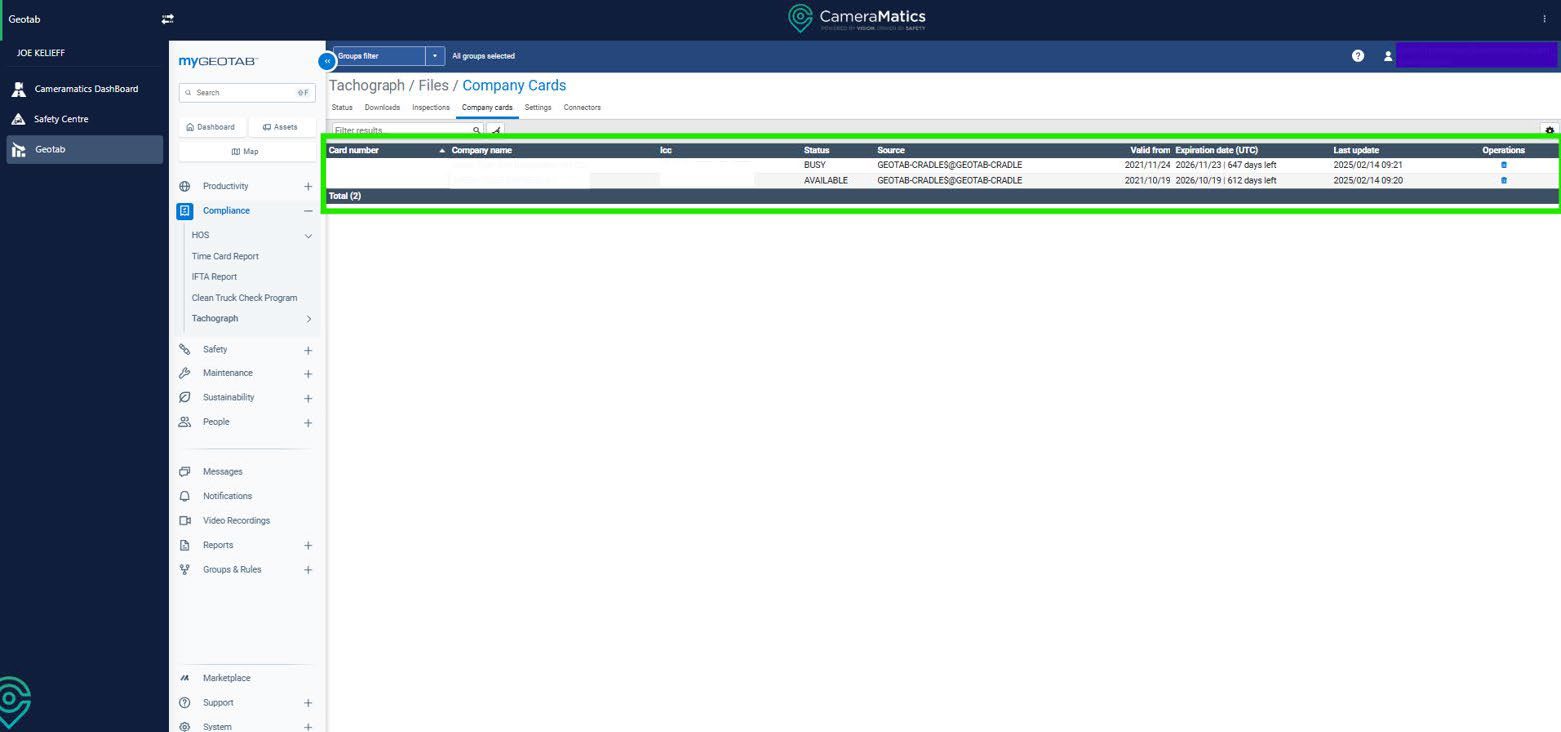Open the help question mark icon

pos(1357,56)
